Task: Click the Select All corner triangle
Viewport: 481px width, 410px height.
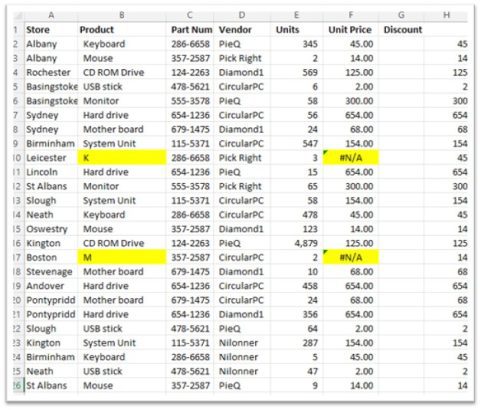Action: click(18, 15)
